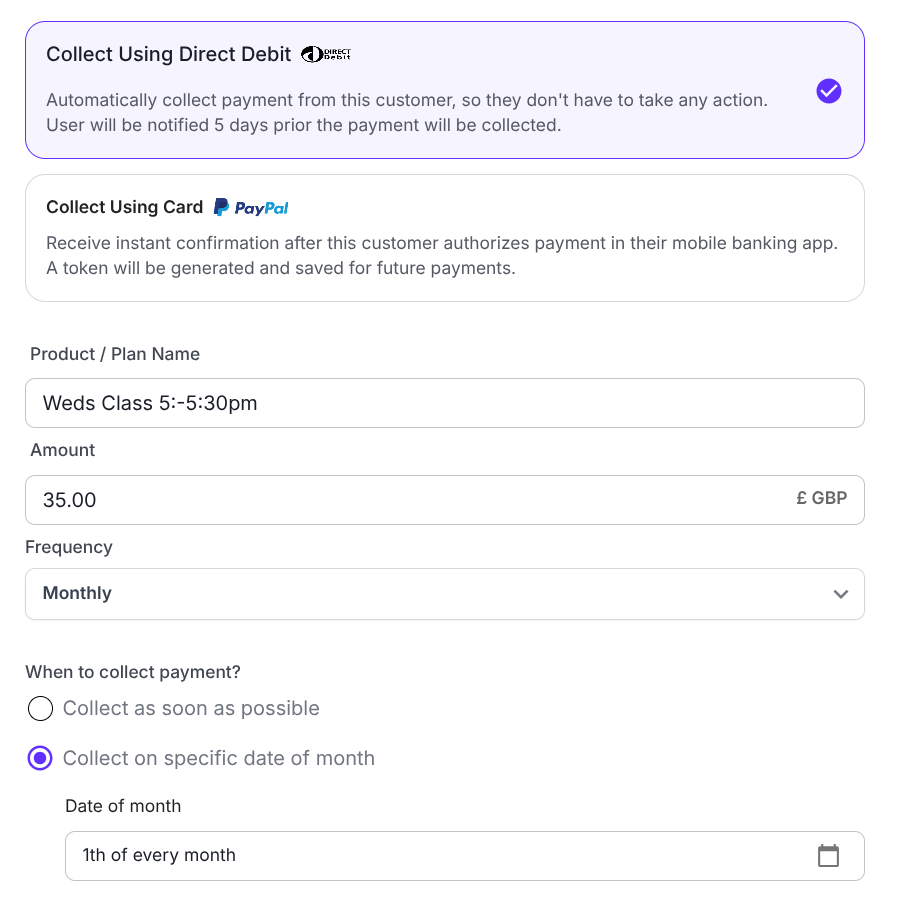Select the Collect on specific date radio
The width and height of the screenshot is (904, 903).
(x=40, y=759)
